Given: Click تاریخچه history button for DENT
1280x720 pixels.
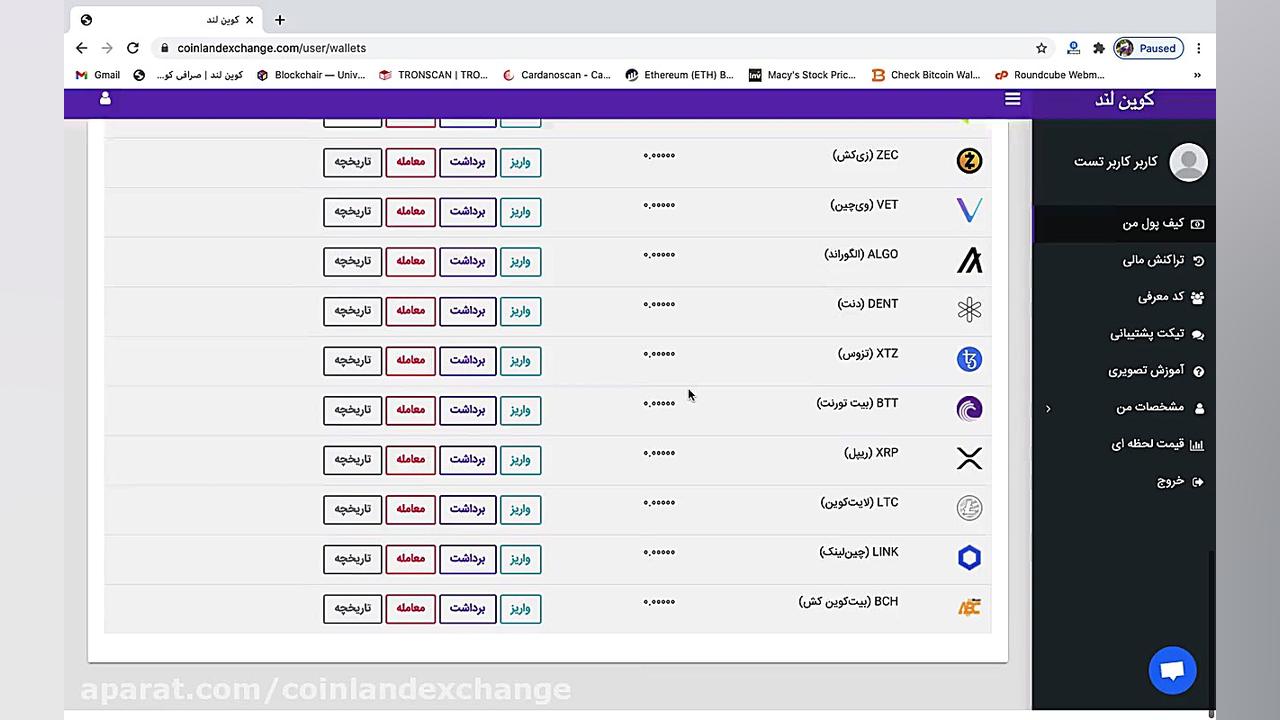Looking at the screenshot, I should (352, 311).
